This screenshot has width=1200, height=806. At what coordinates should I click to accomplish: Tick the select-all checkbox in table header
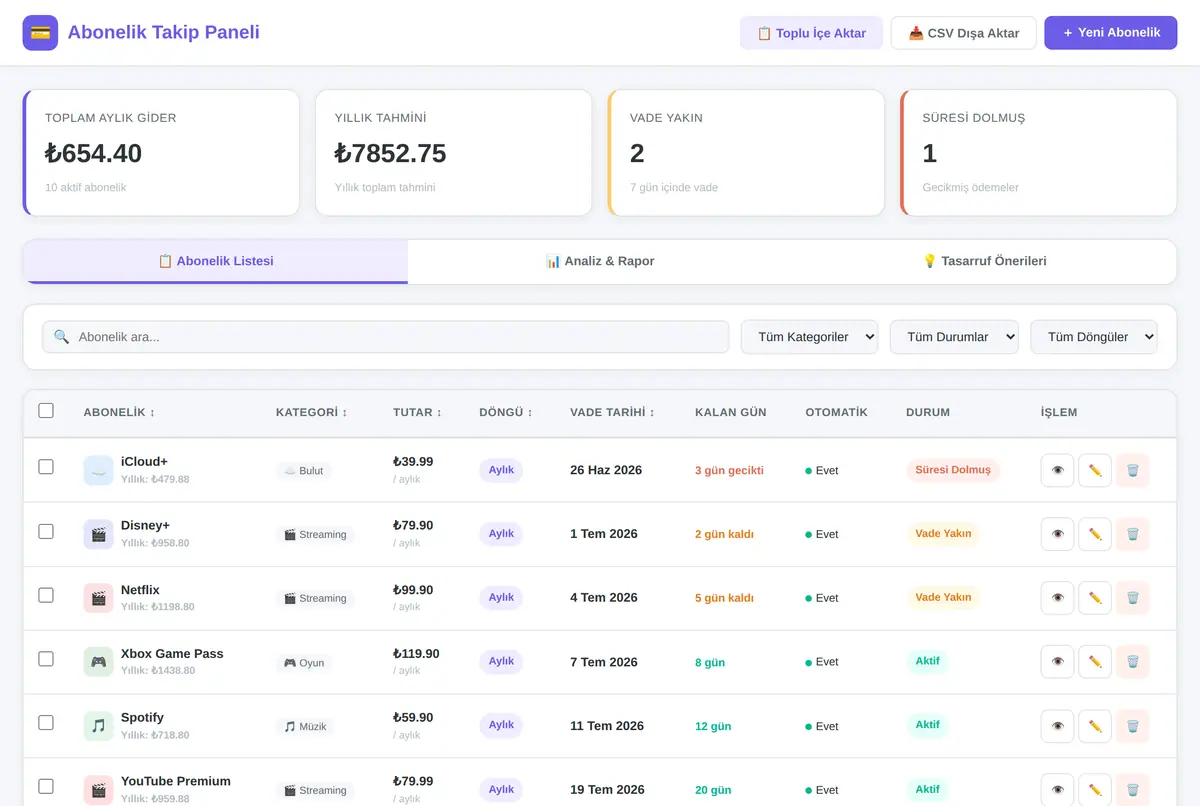(x=46, y=410)
